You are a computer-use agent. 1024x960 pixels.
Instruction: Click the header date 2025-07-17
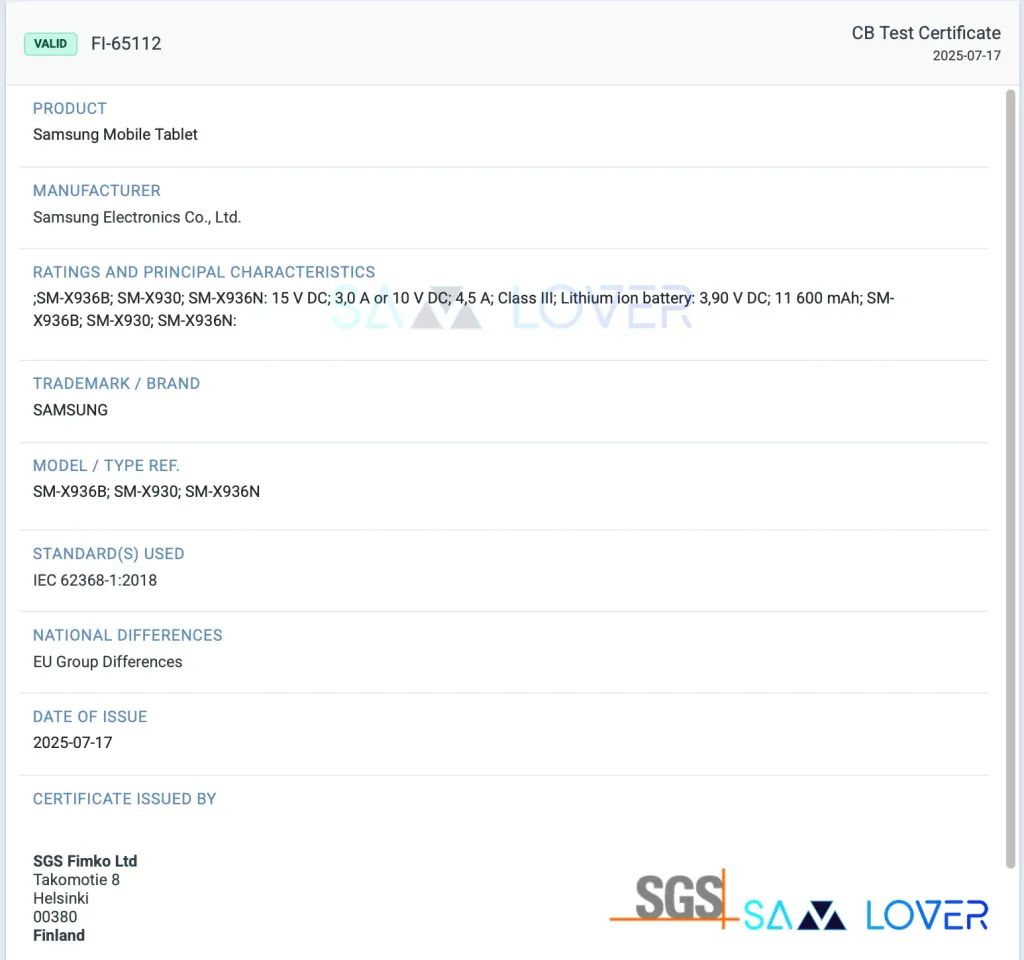pyautogui.click(x=967, y=56)
